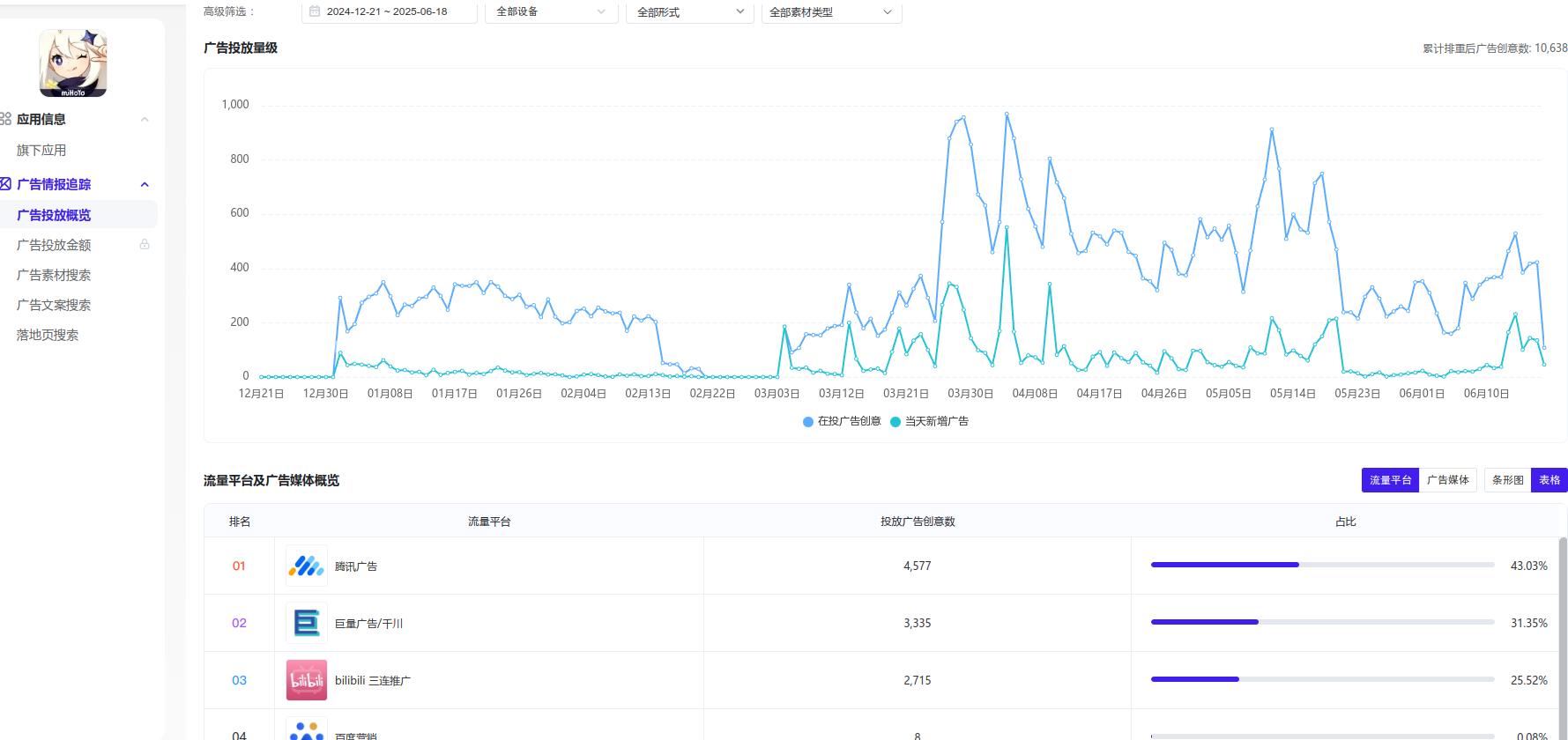1568x740 pixels.
Task: Click the Tencent Ads platform logo
Action: click(306, 566)
